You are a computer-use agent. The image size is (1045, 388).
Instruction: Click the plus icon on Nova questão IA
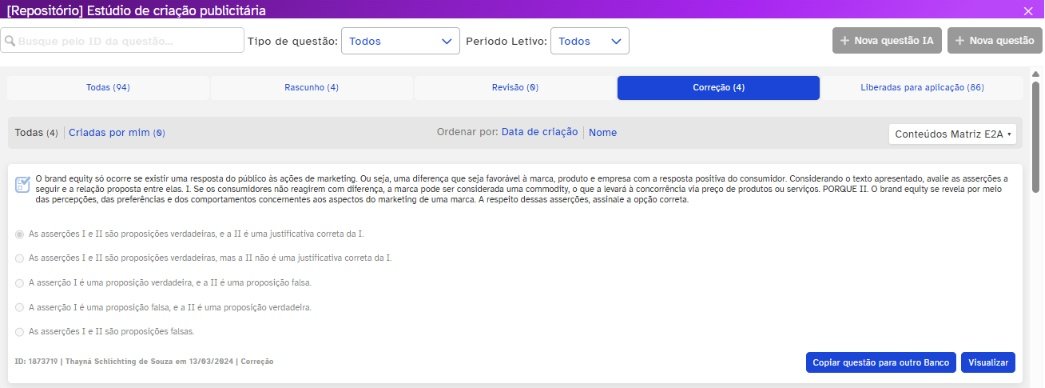click(x=844, y=41)
